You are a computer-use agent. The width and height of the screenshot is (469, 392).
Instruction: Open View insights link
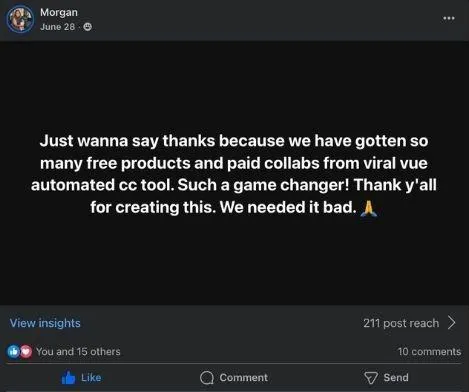45,323
